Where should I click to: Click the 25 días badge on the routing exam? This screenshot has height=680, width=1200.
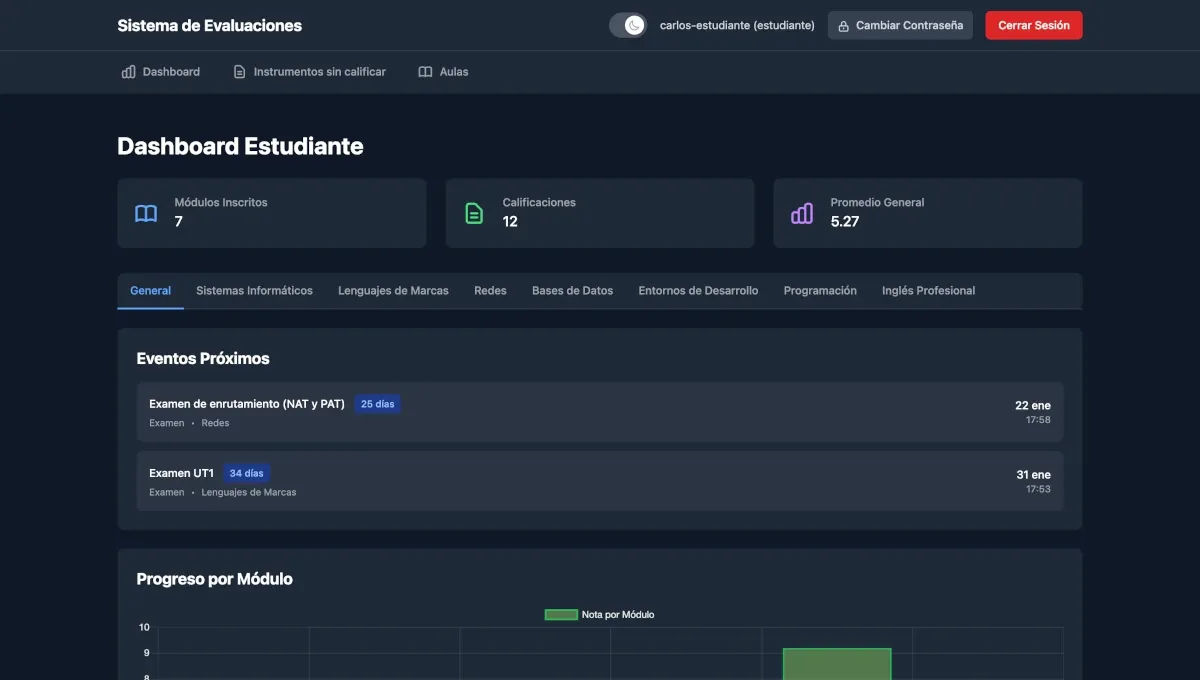point(378,403)
